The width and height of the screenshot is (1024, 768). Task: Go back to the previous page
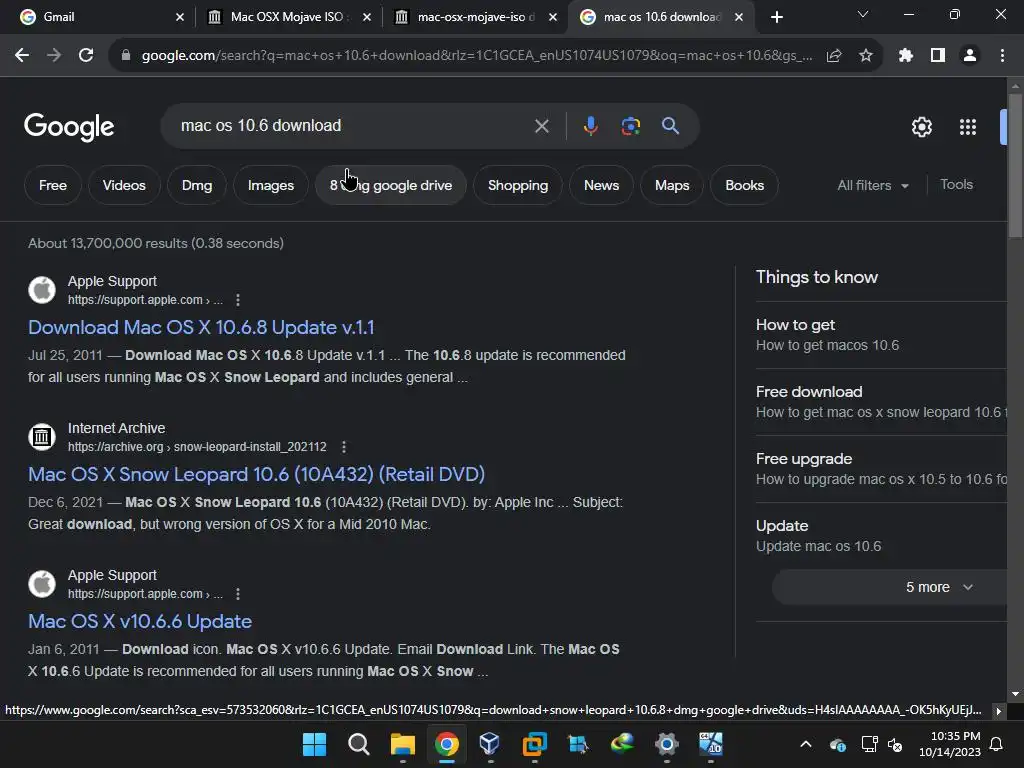click(22, 56)
